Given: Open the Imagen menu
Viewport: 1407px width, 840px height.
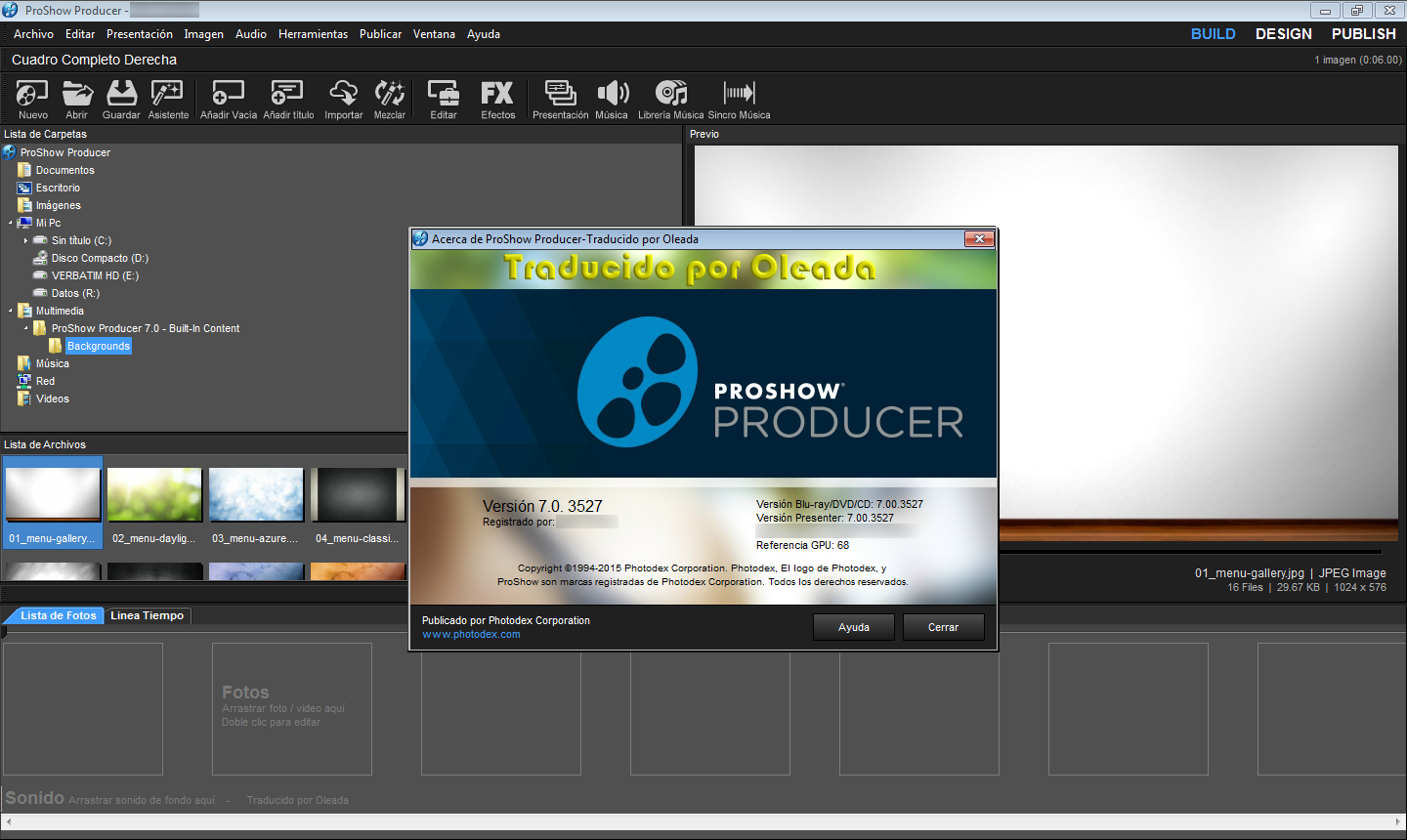Looking at the screenshot, I should click(x=203, y=34).
